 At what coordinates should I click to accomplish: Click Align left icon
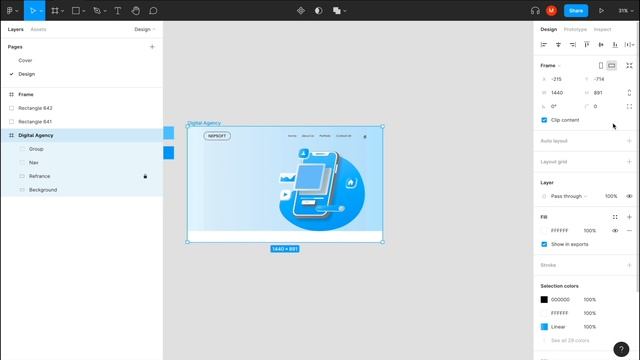[x=544, y=44]
